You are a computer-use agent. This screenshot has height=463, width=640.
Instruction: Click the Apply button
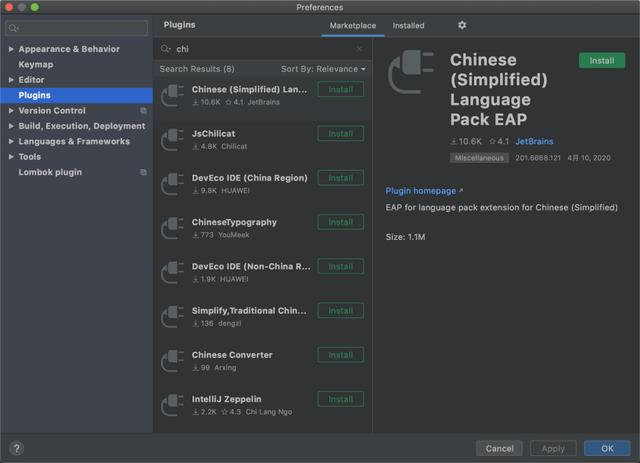(553, 448)
